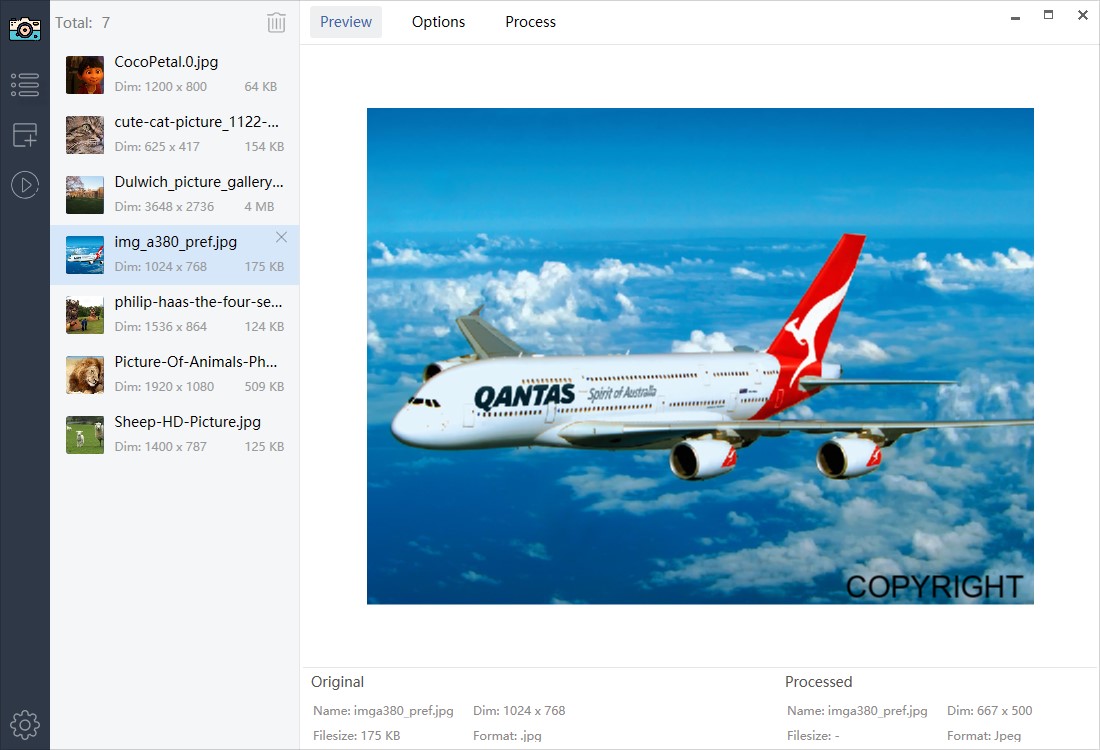
Task: Click the Original Filesize: 175 KB value
Action: point(356,736)
